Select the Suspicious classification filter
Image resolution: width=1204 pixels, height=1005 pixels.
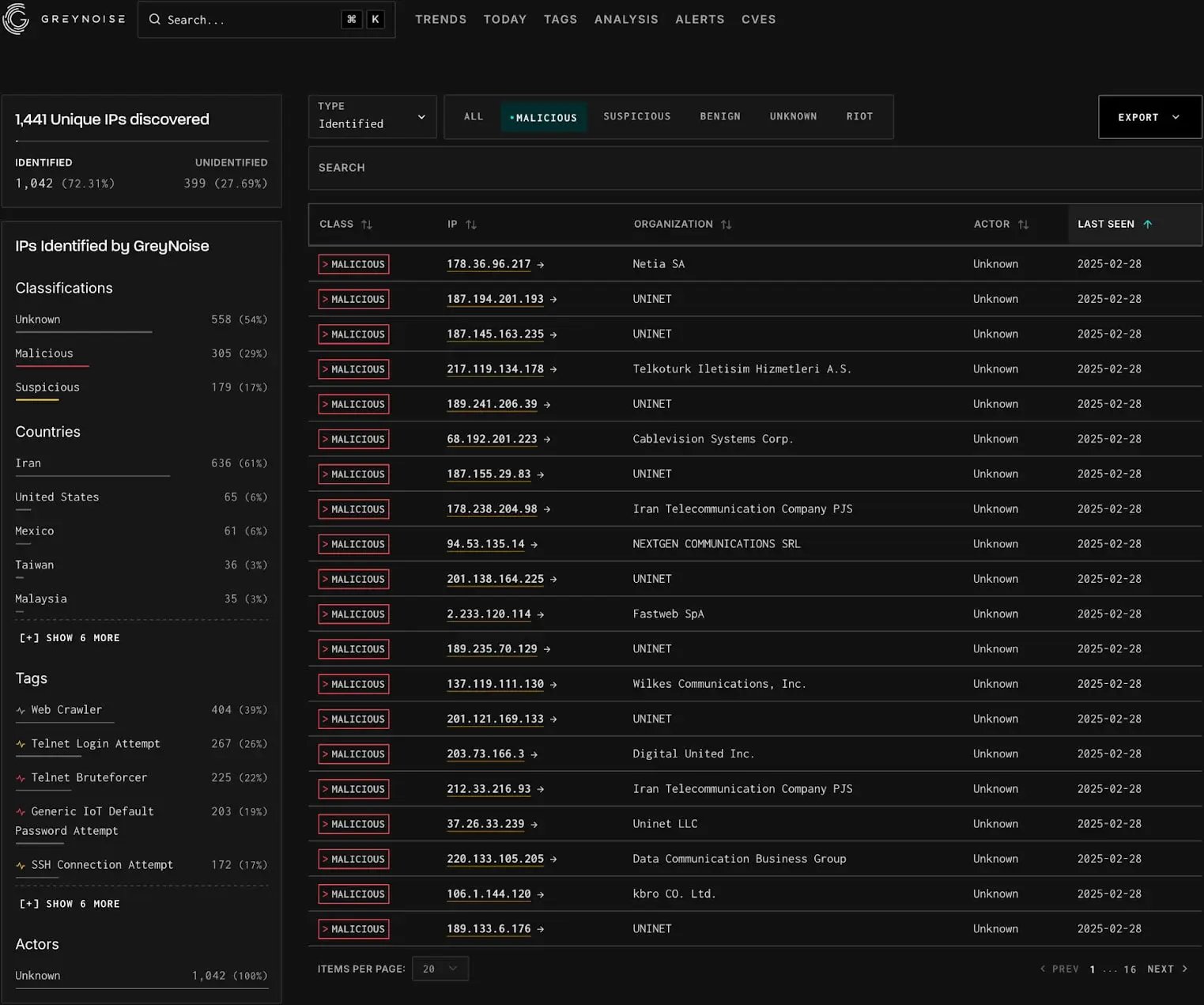point(637,116)
